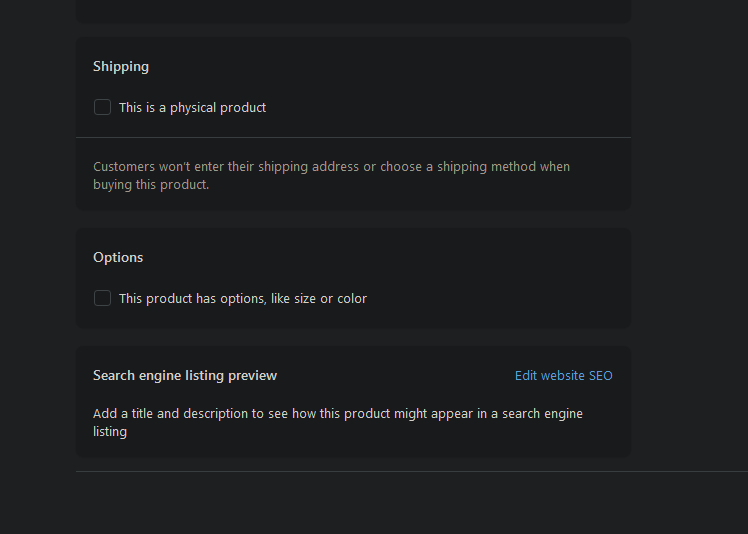
Task: Click the Shipping section heading
Action: click(x=121, y=66)
